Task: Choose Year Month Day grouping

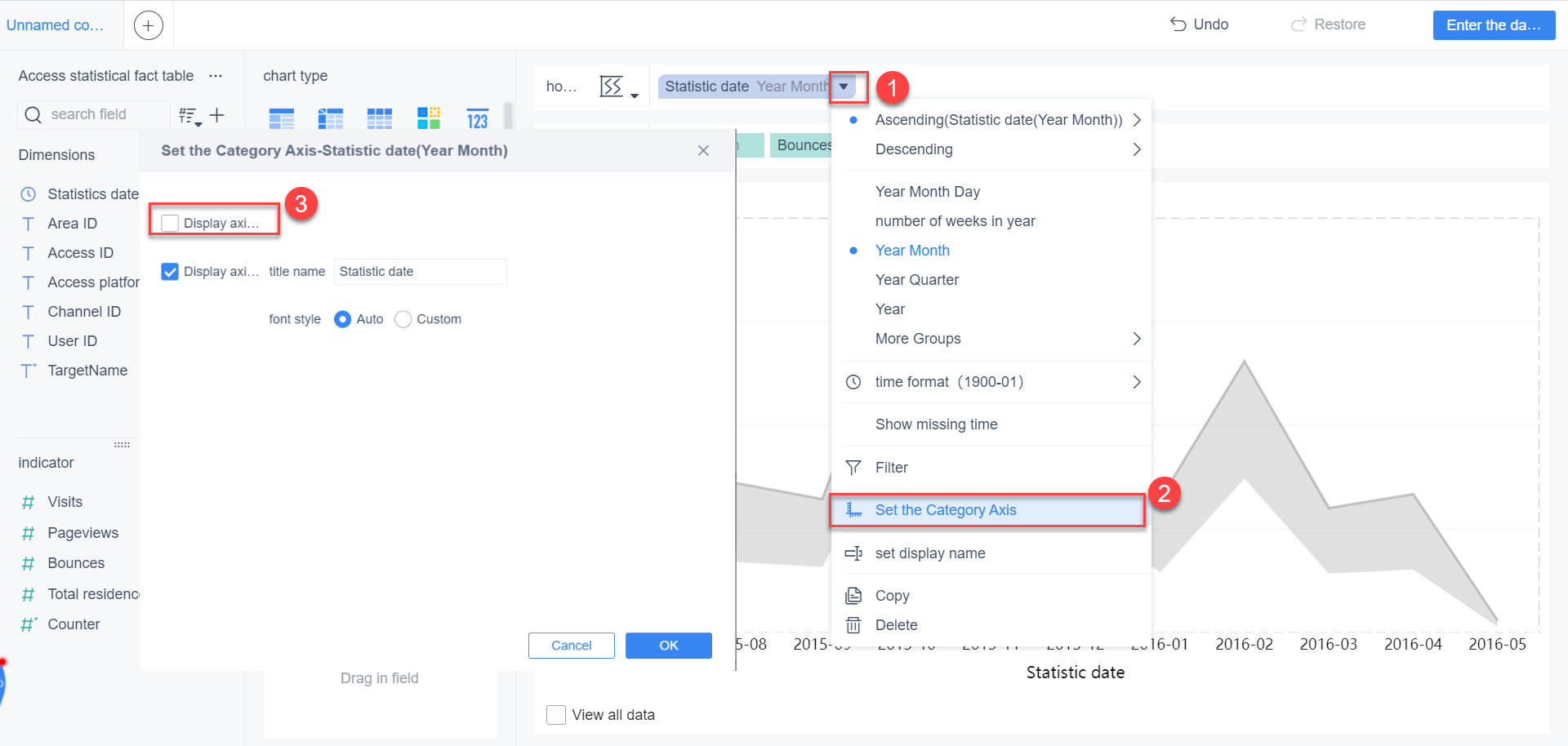Action: click(928, 192)
